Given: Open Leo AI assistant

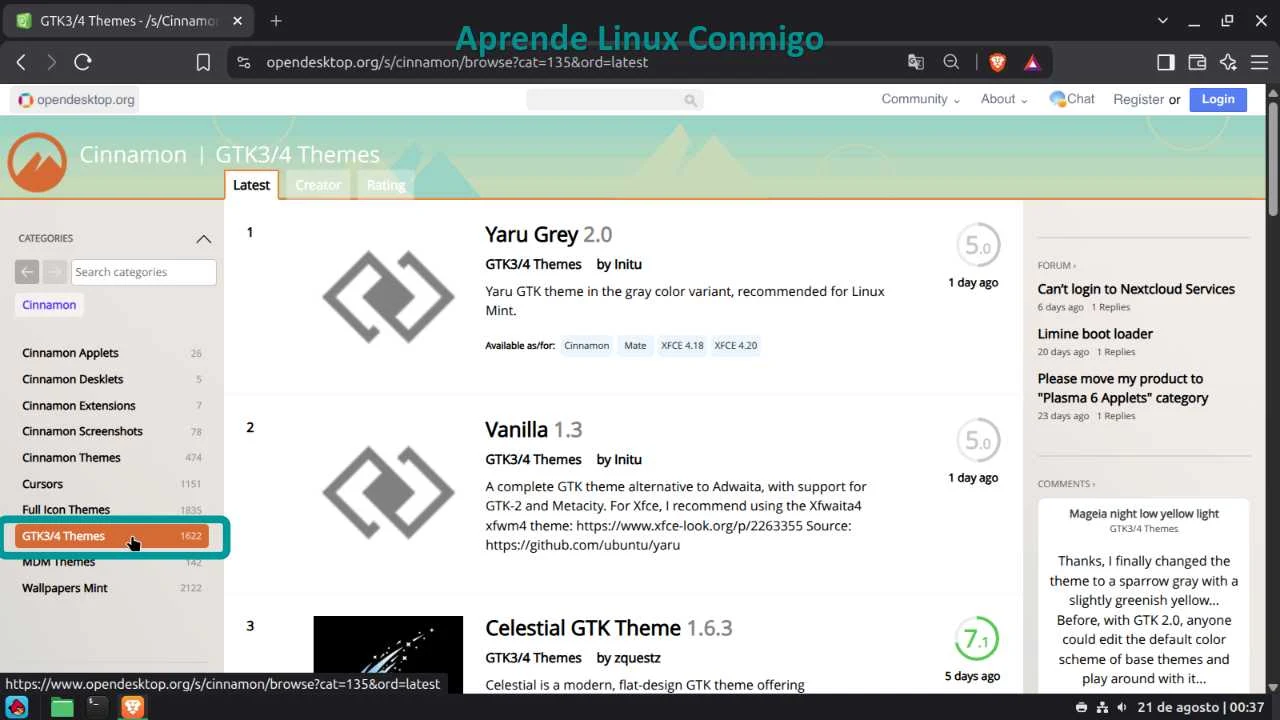Looking at the screenshot, I should pos(1228,62).
